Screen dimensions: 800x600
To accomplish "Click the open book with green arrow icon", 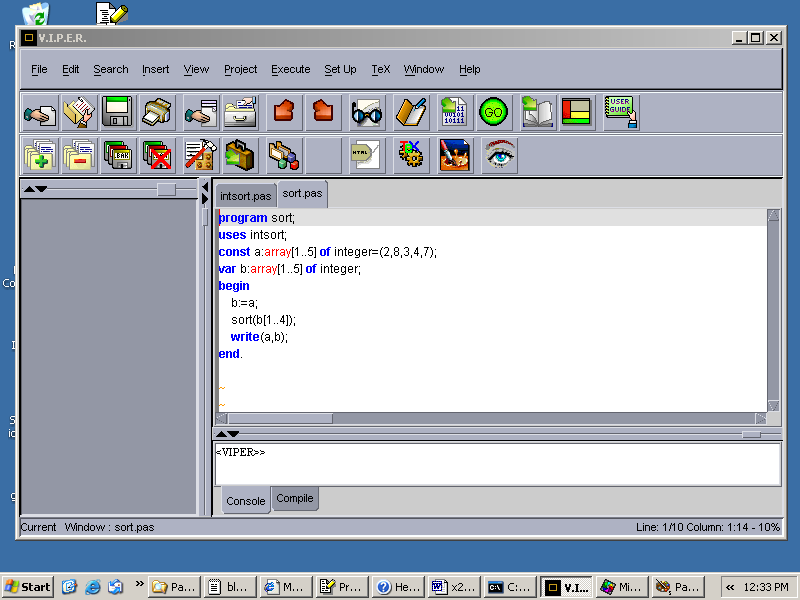I will coord(538,112).
